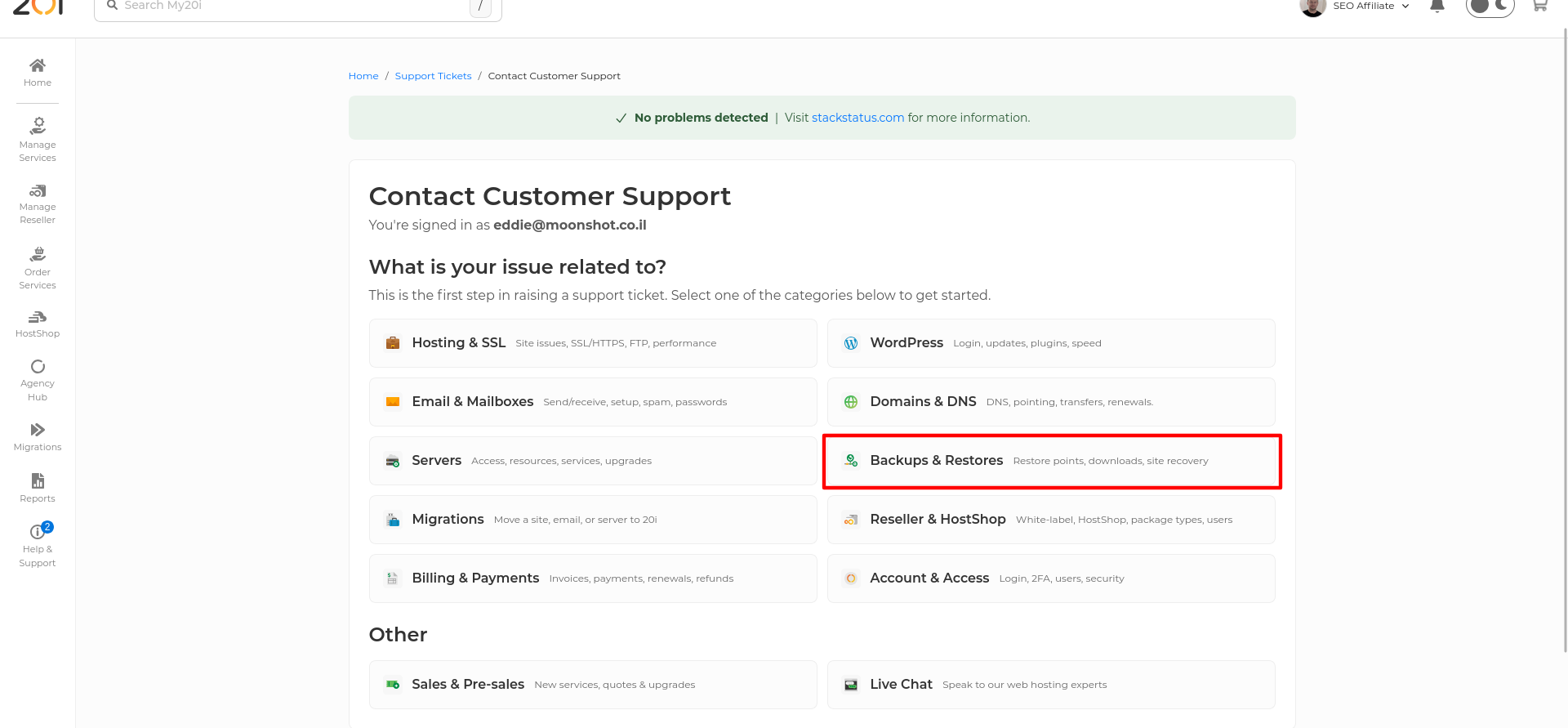This screenshot has height=728, width=1568.
Task: Toggle dark mode switch
Action: [1490, 7]
